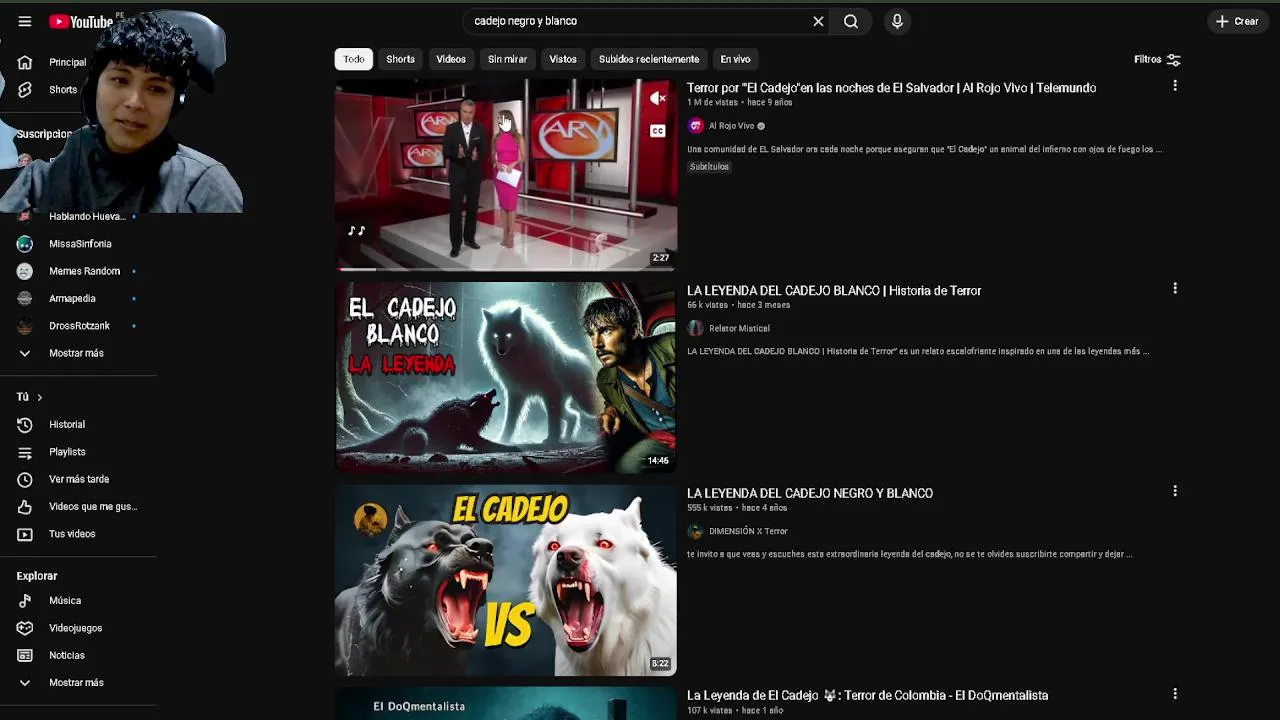Viewport: 1280px width, 720px height.
Task: Click preview progress bar of first video
Action: 505,269
